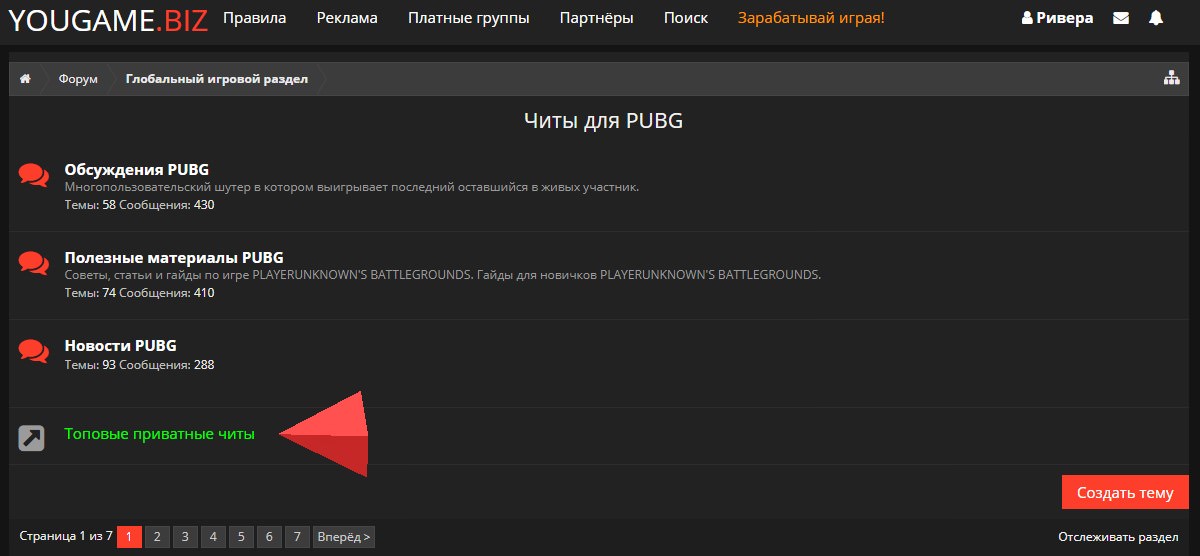Click the Темы: 93 Сообщения: 288 stats text
The image size is (1200, 556).
coord(140,365)
